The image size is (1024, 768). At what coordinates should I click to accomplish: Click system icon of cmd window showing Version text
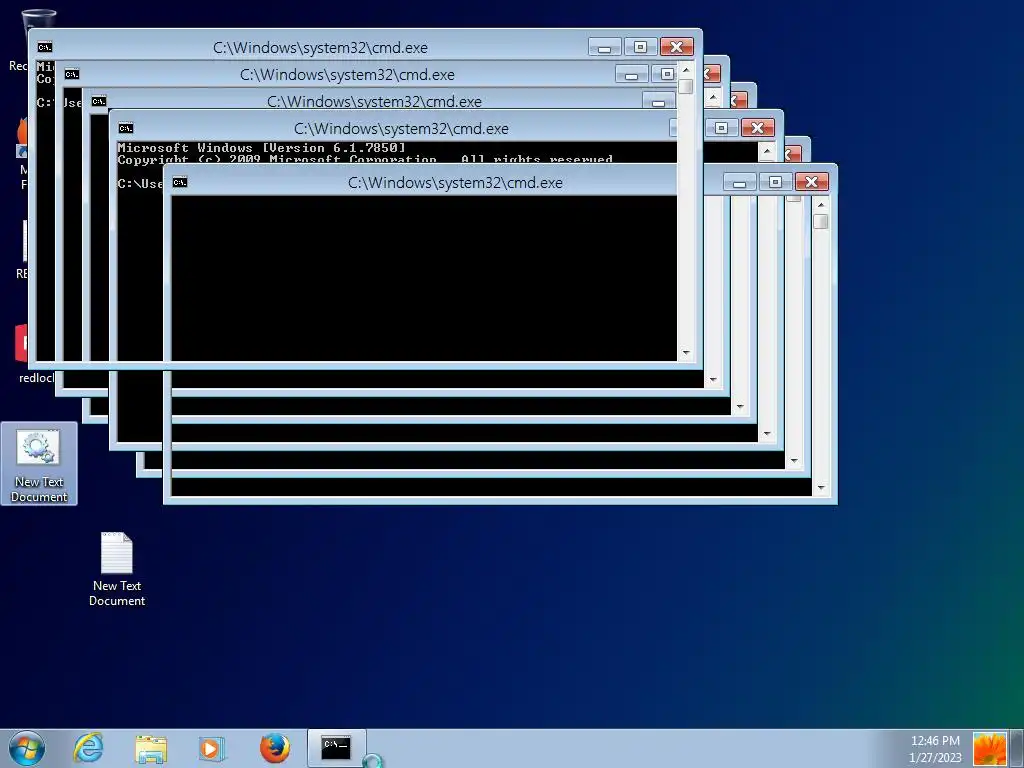pyautogui.click(x=125, y=128)
